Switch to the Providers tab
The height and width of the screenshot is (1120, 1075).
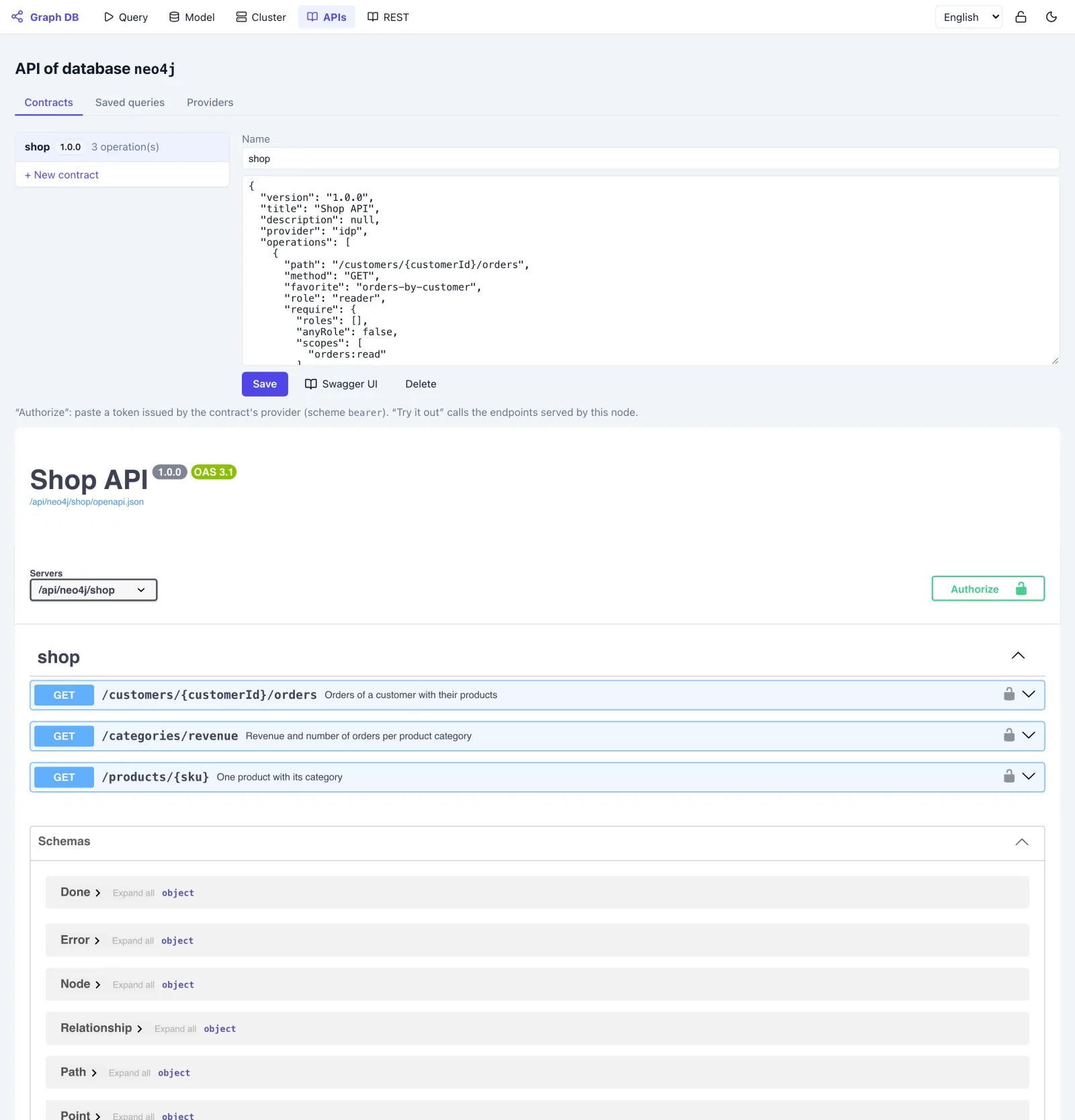[210, 102]
